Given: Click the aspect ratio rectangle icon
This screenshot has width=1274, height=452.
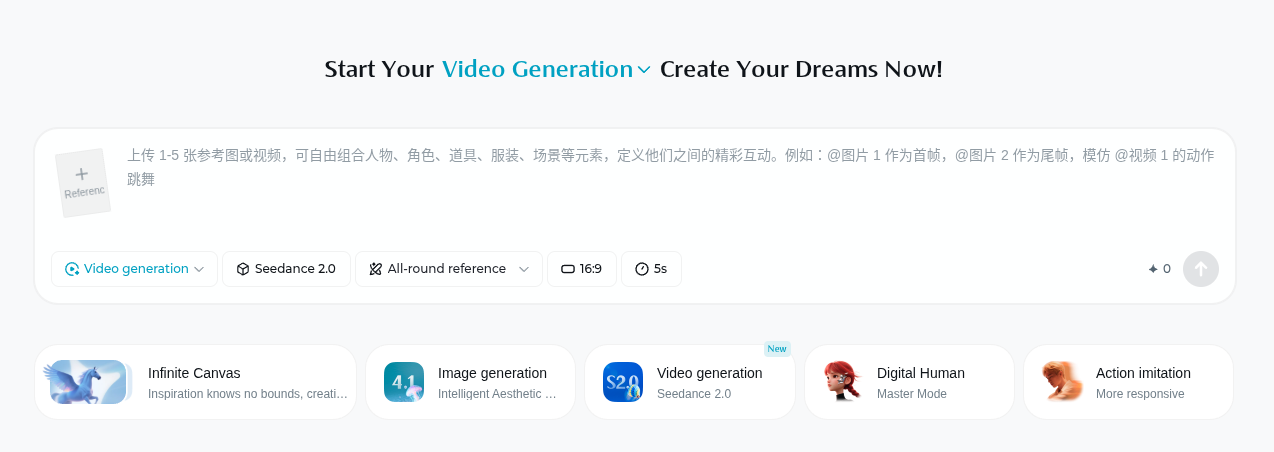Looking at the screenshot, I should [x=568, y=269].
